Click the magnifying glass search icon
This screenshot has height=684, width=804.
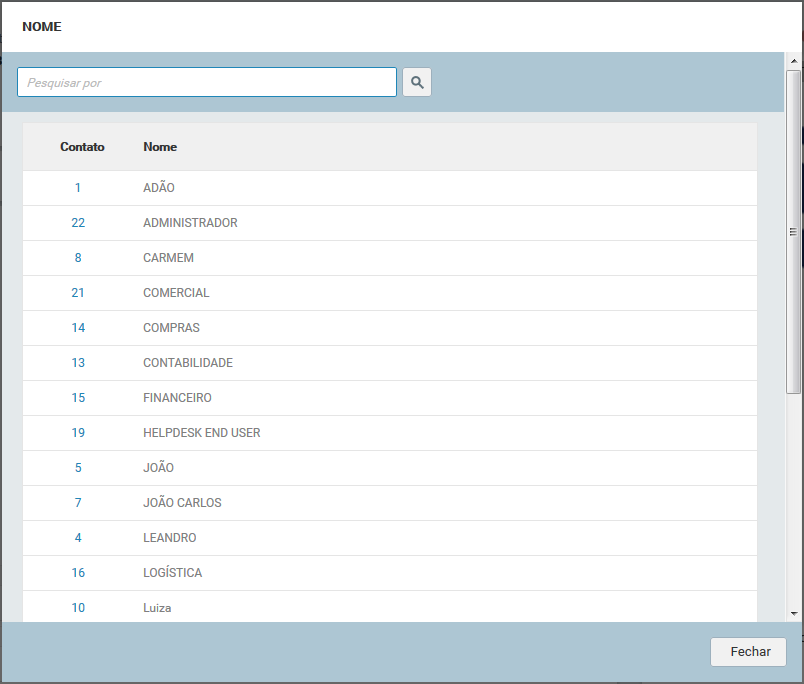[417, 82]
